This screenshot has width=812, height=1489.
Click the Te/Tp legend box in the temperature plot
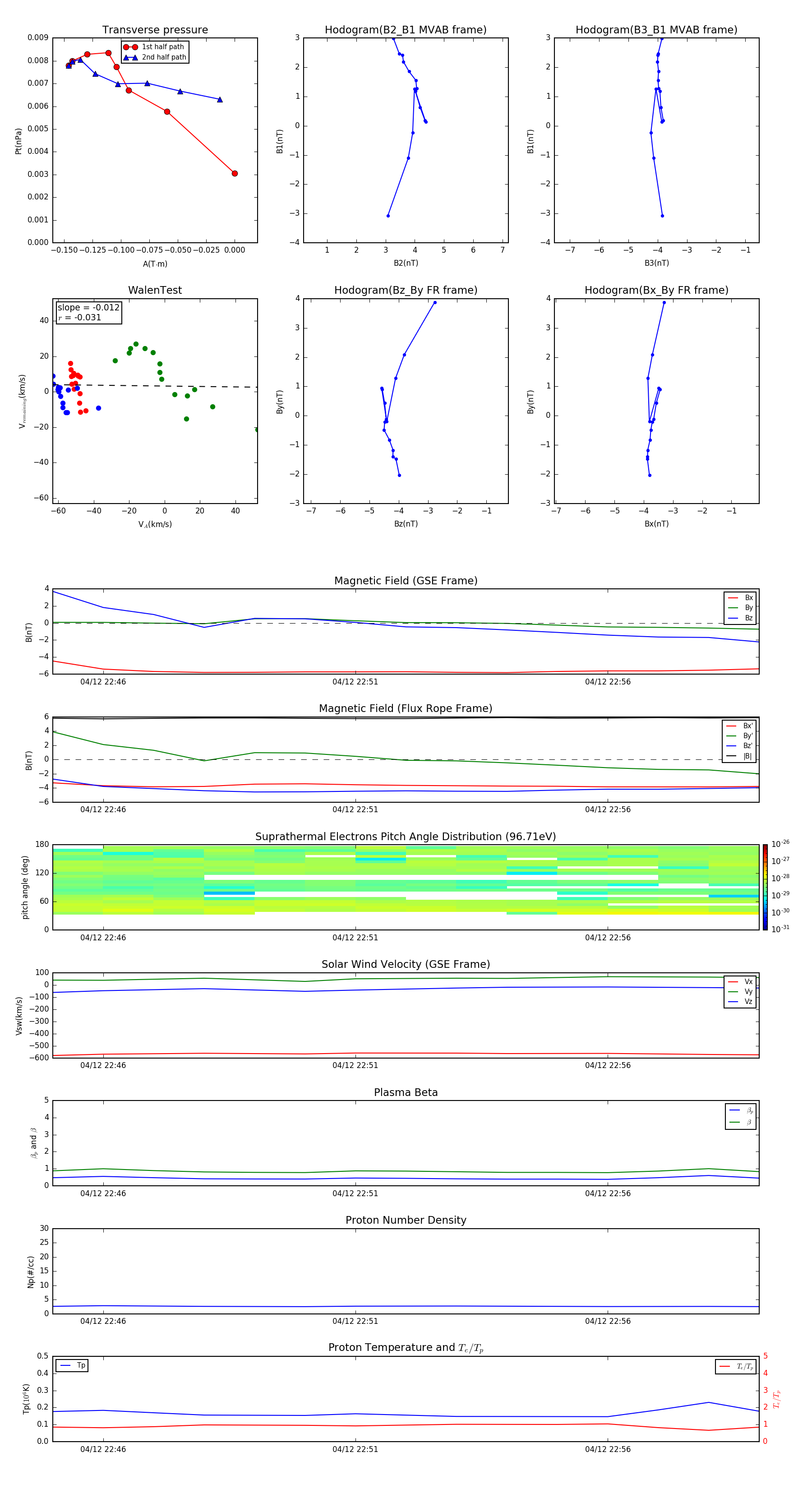coord(736,1366)
